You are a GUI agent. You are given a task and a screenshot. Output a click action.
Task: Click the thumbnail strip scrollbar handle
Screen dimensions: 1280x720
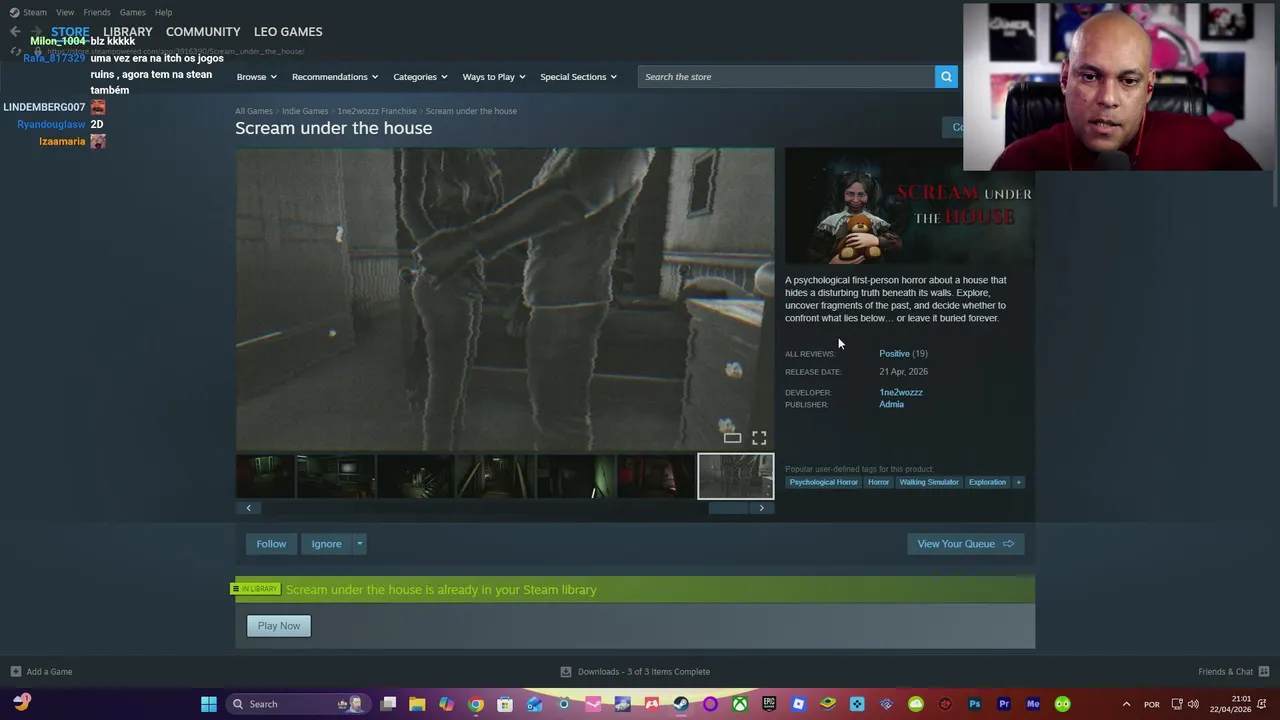(728, 508)
